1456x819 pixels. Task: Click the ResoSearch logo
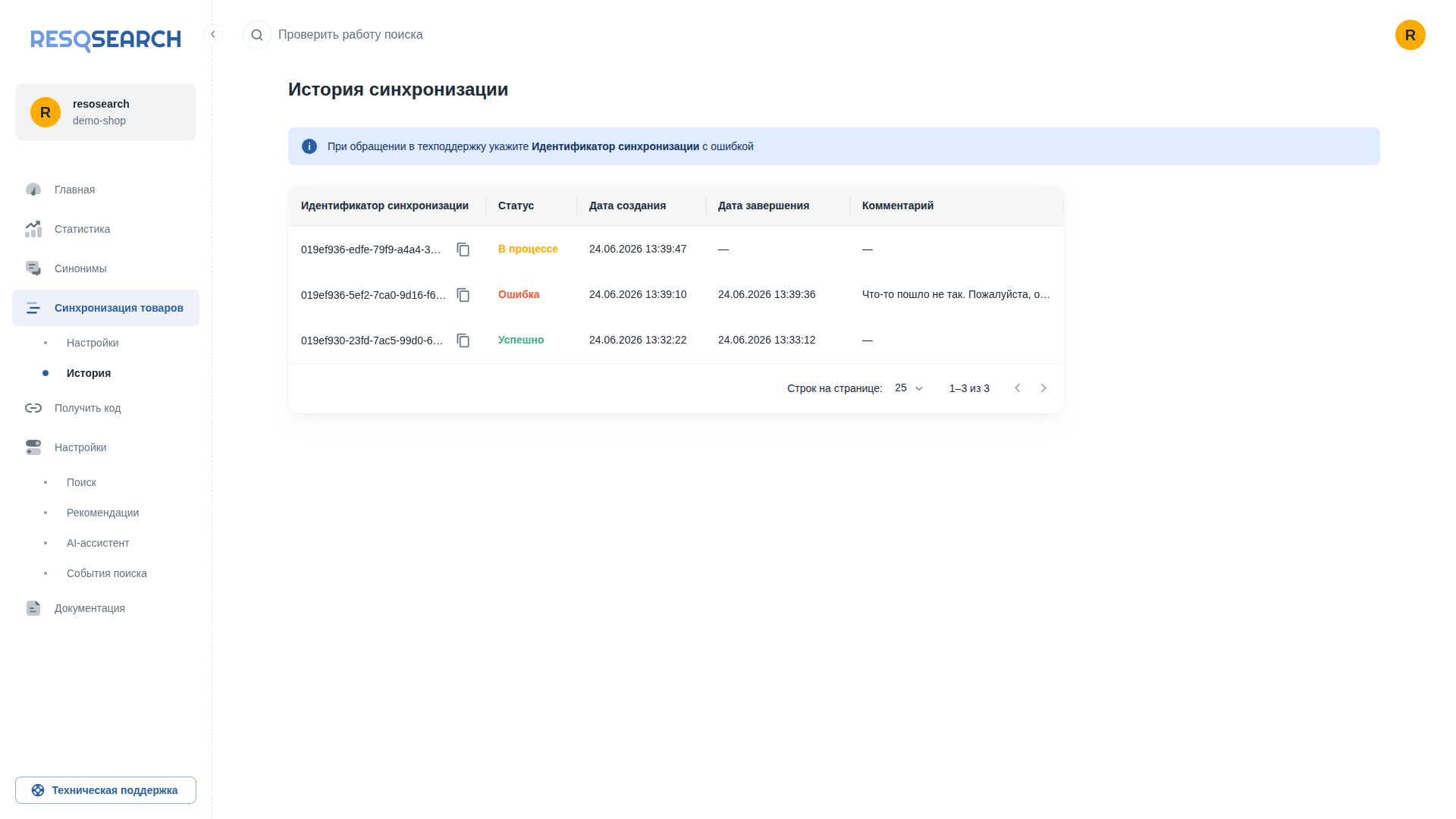[105, 39]
